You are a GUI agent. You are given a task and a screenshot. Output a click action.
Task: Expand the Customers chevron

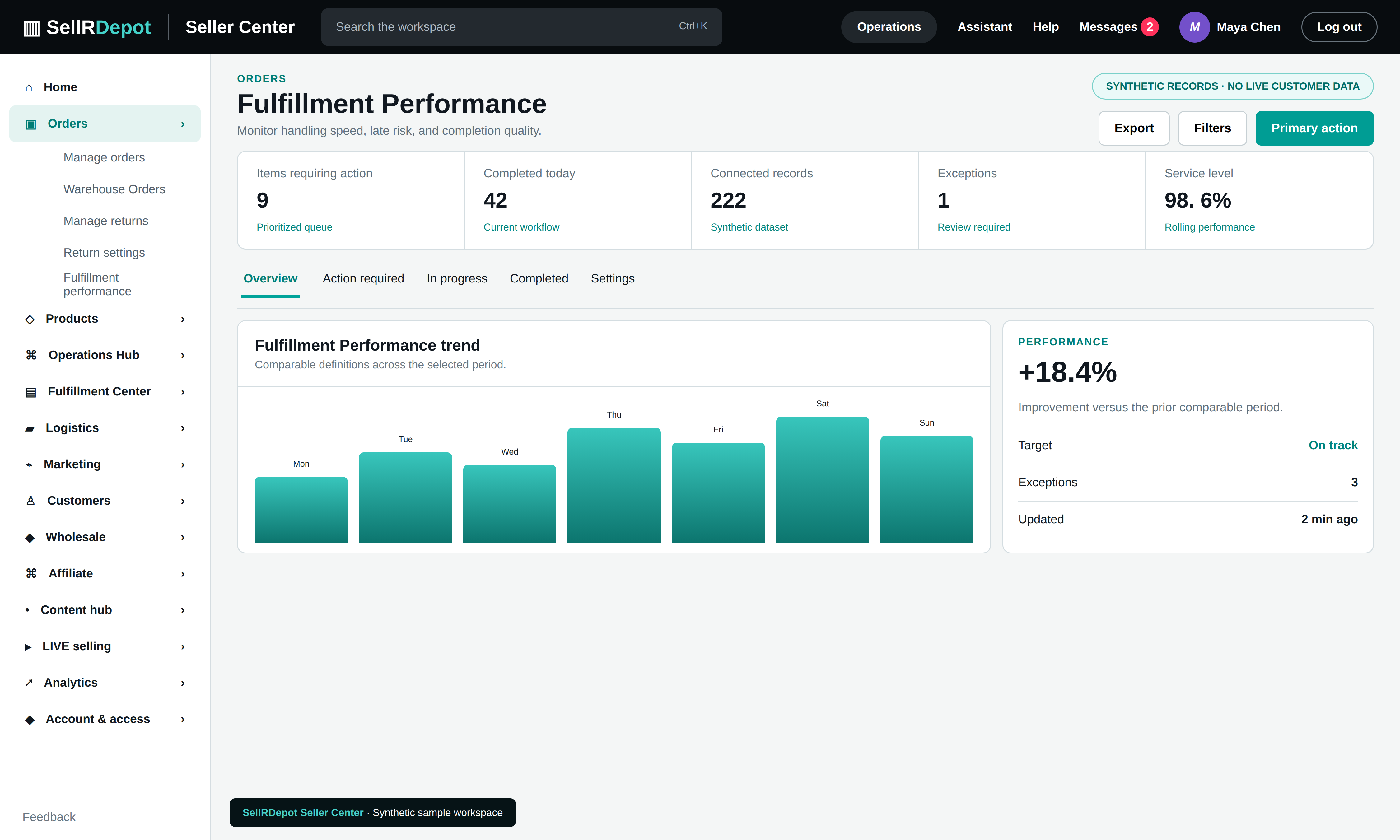[x=183, y=501]
